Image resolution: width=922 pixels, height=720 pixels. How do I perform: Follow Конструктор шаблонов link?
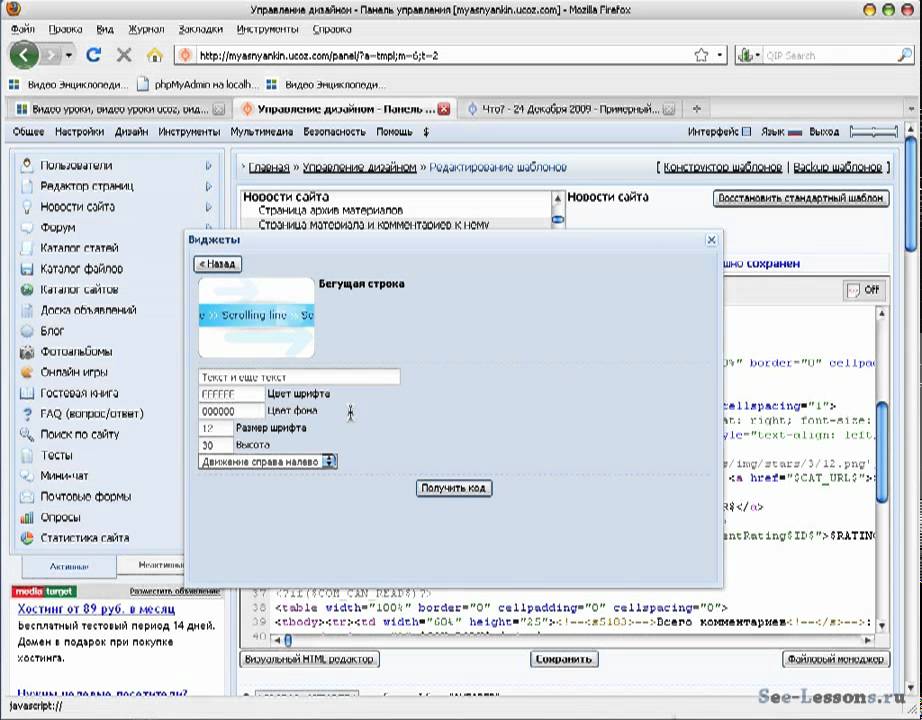click(x=723, y=168)
